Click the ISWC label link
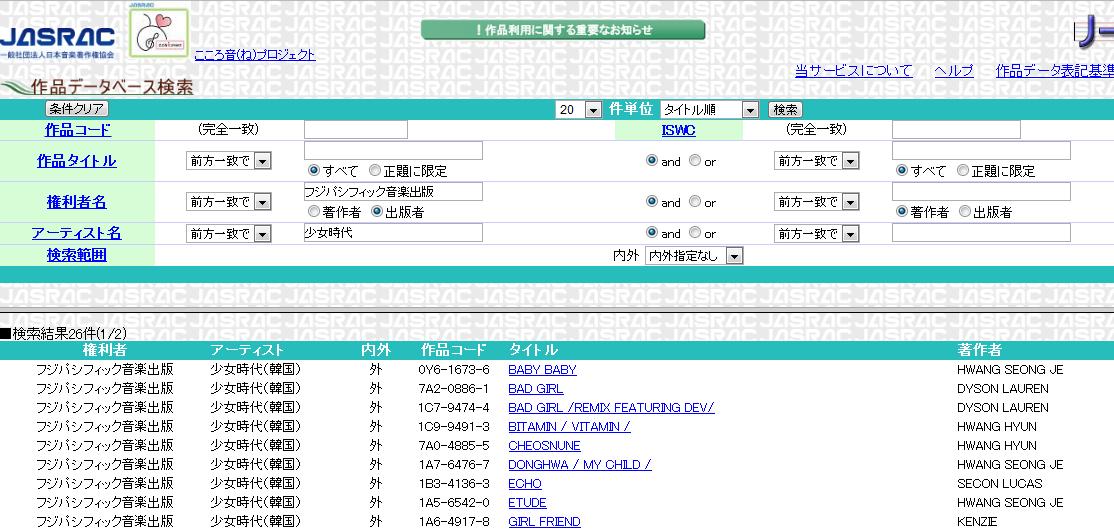The width and height of the screenshot is (1114, 531). tap(678, 130)
